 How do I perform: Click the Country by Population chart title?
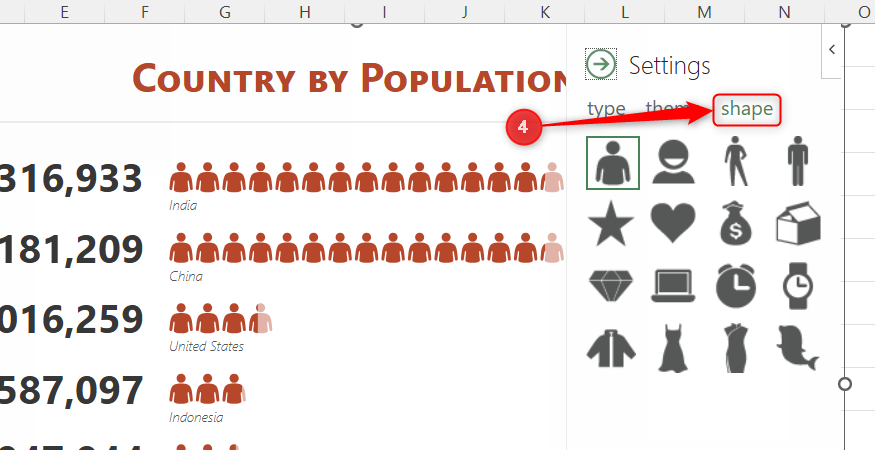349,78
